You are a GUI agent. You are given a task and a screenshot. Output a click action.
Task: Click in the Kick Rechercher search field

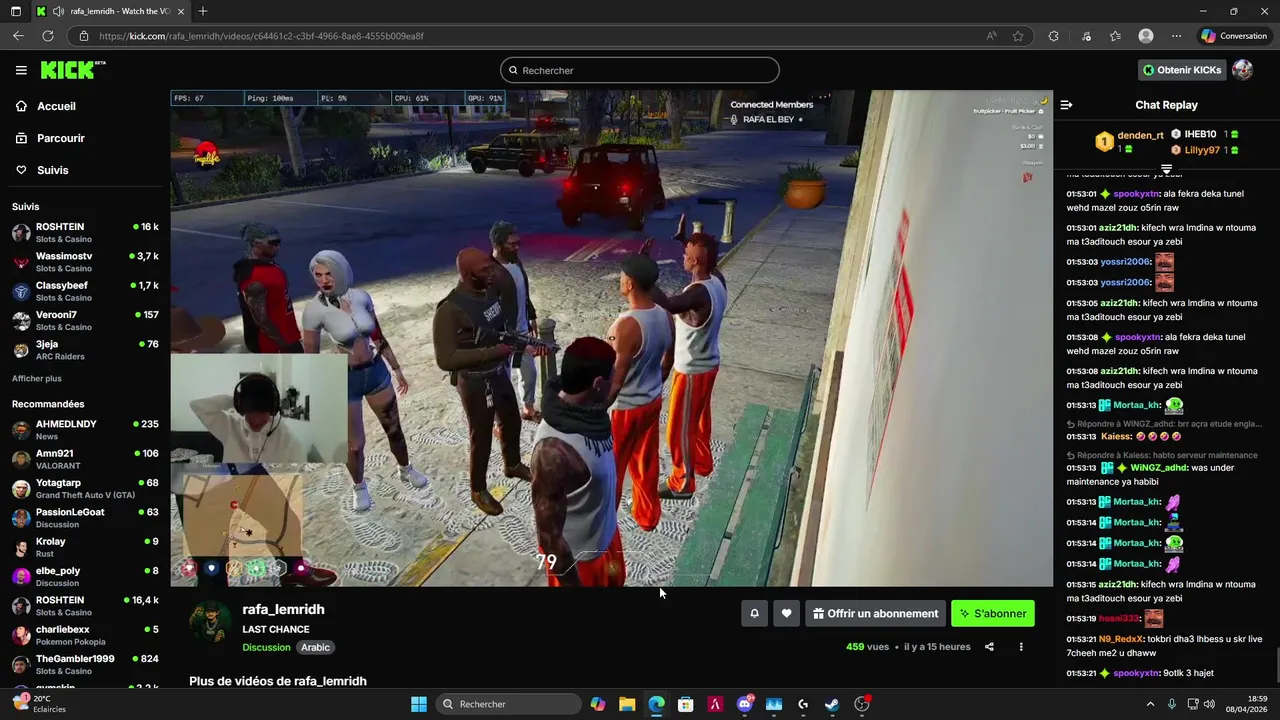(x=640, y=70)
